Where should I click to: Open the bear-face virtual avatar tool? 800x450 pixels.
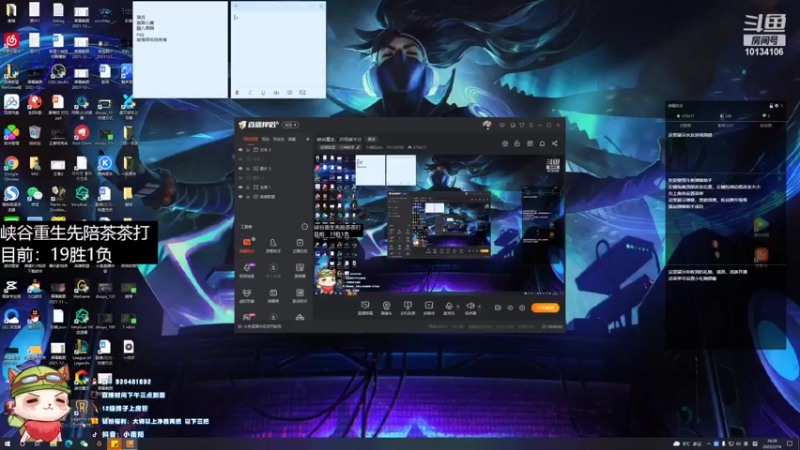(x=247, y=295)
